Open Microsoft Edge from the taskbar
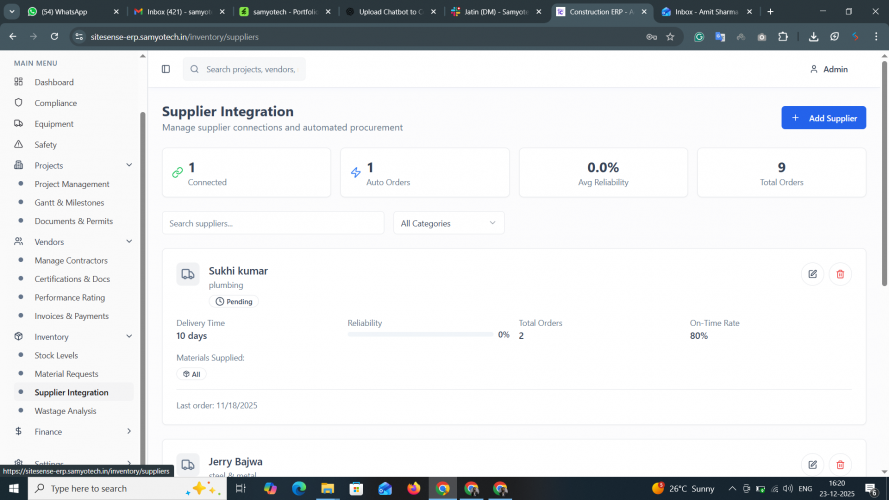 tap(299, 488)
